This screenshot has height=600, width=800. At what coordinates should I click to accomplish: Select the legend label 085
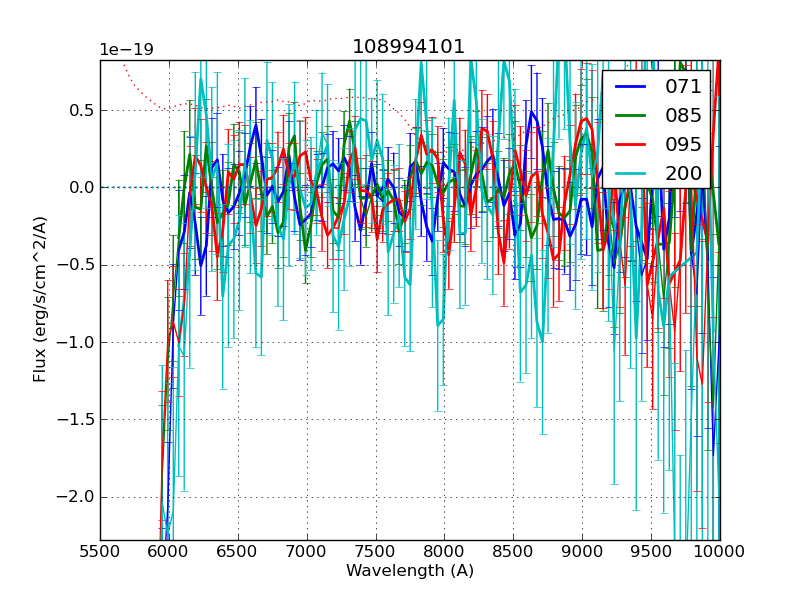683,116
